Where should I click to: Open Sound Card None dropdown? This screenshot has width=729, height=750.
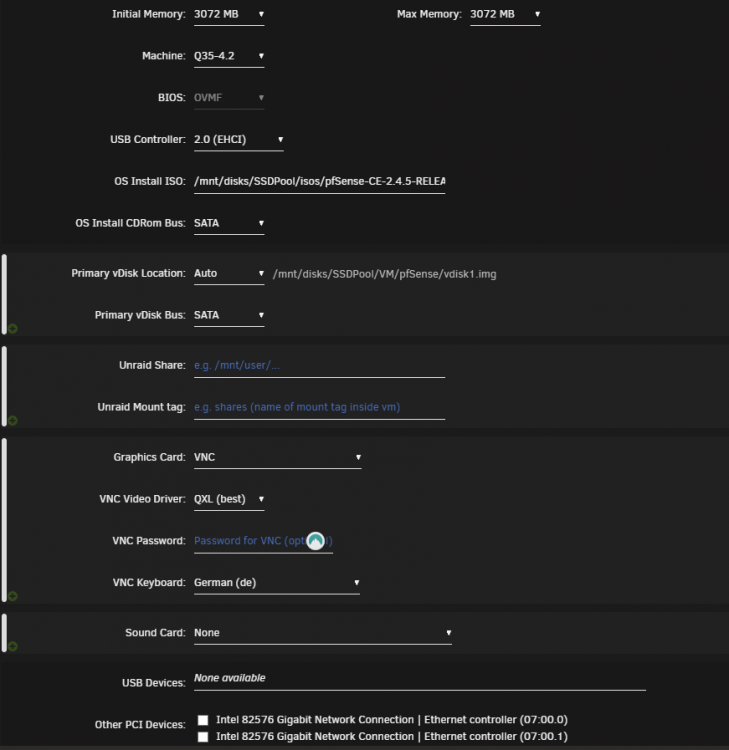[x=323, y=633]
